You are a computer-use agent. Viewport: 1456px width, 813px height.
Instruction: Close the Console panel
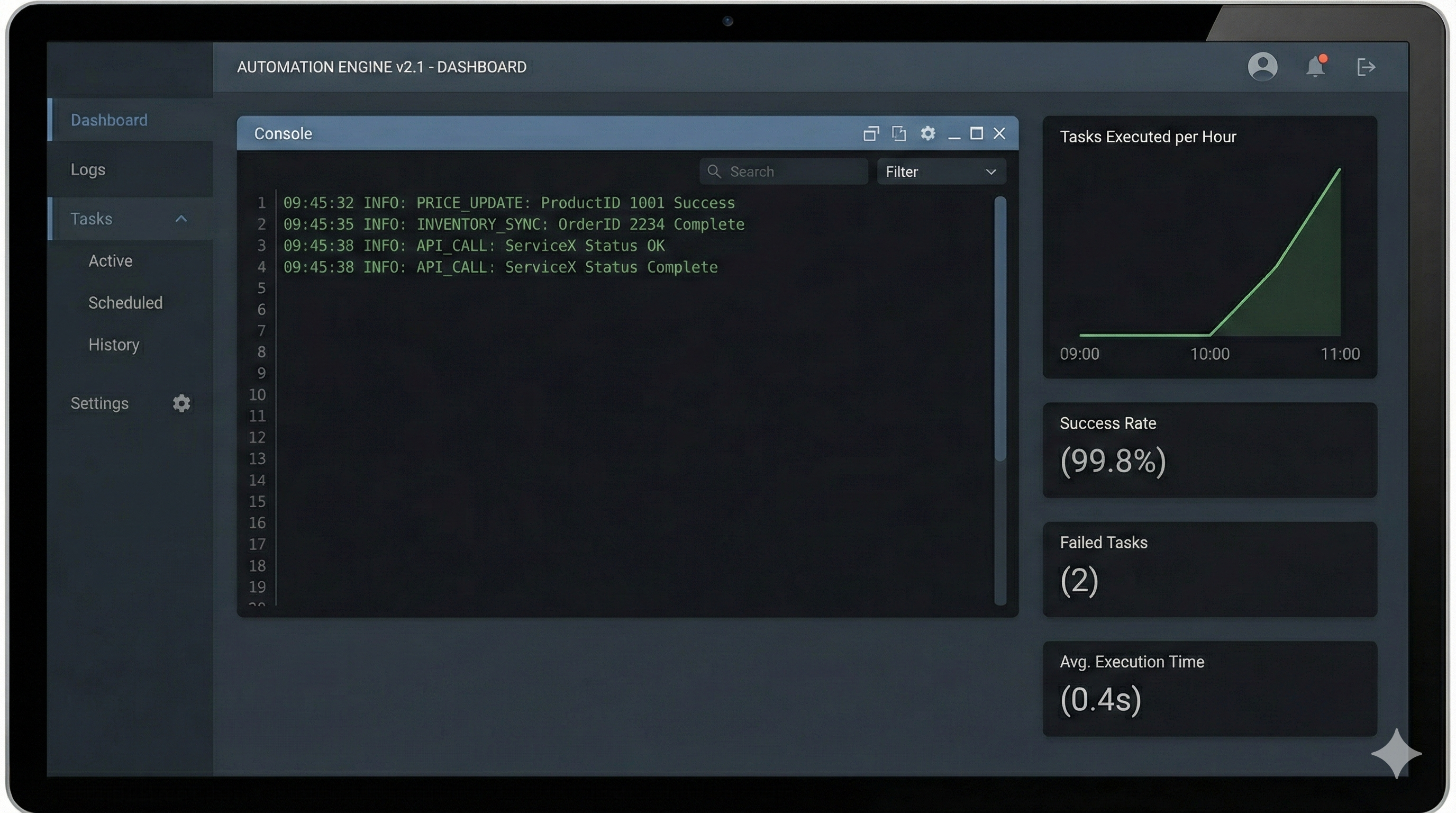coord(999,133)
